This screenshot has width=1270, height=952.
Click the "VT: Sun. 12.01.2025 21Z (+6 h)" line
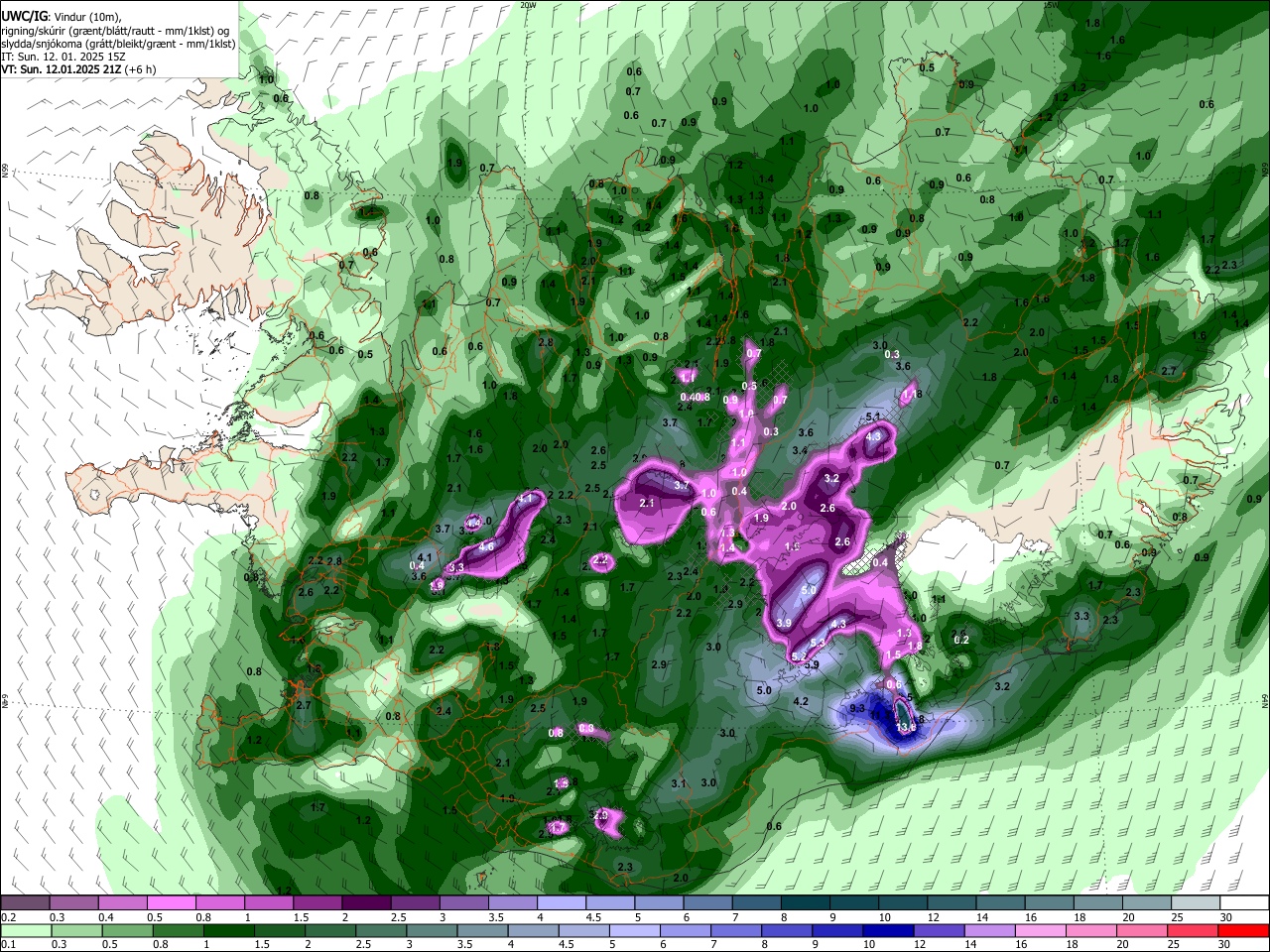coord(78,69)
